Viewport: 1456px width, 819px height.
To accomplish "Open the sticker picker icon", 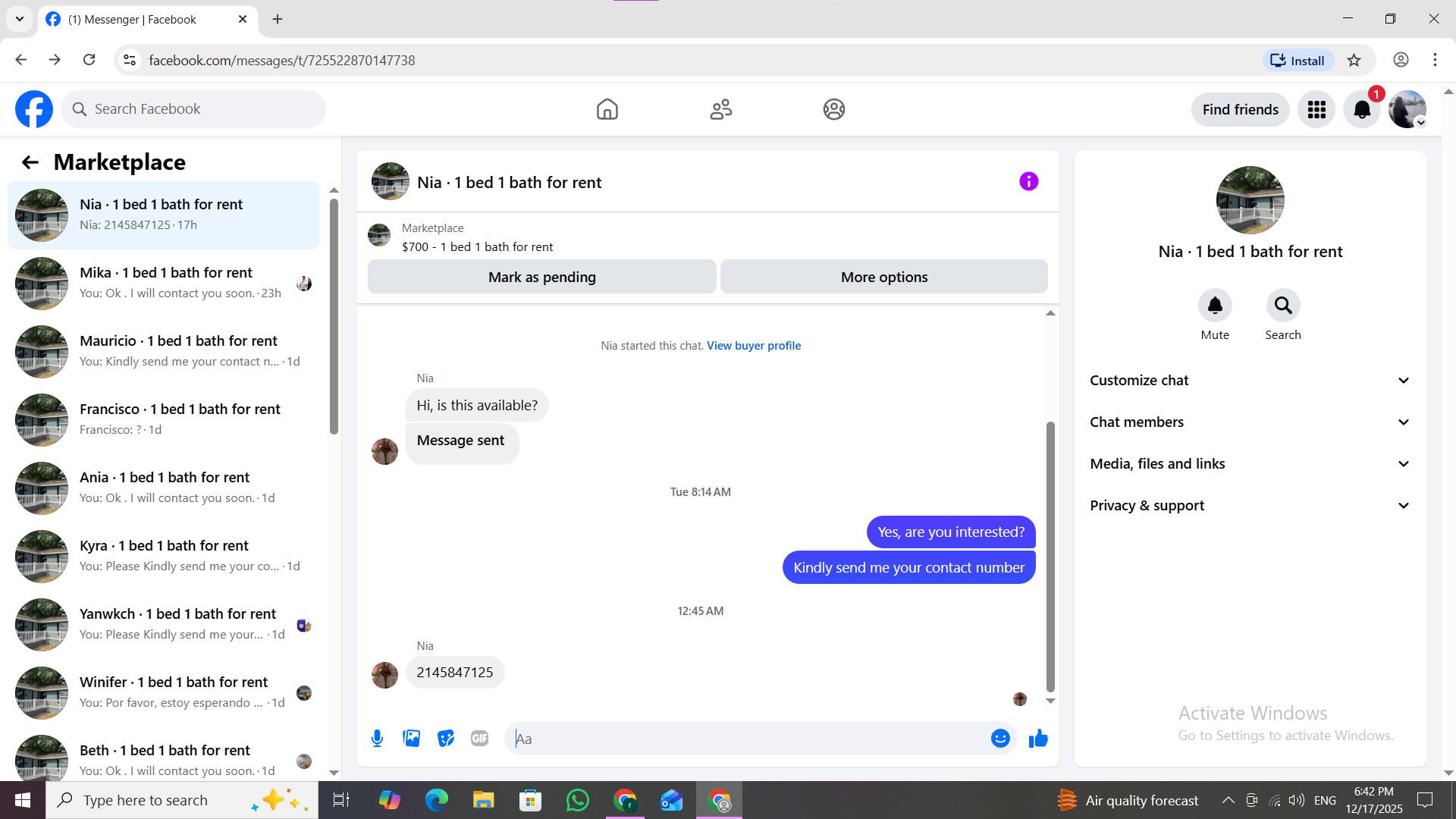I will click(x=446, y=738).
